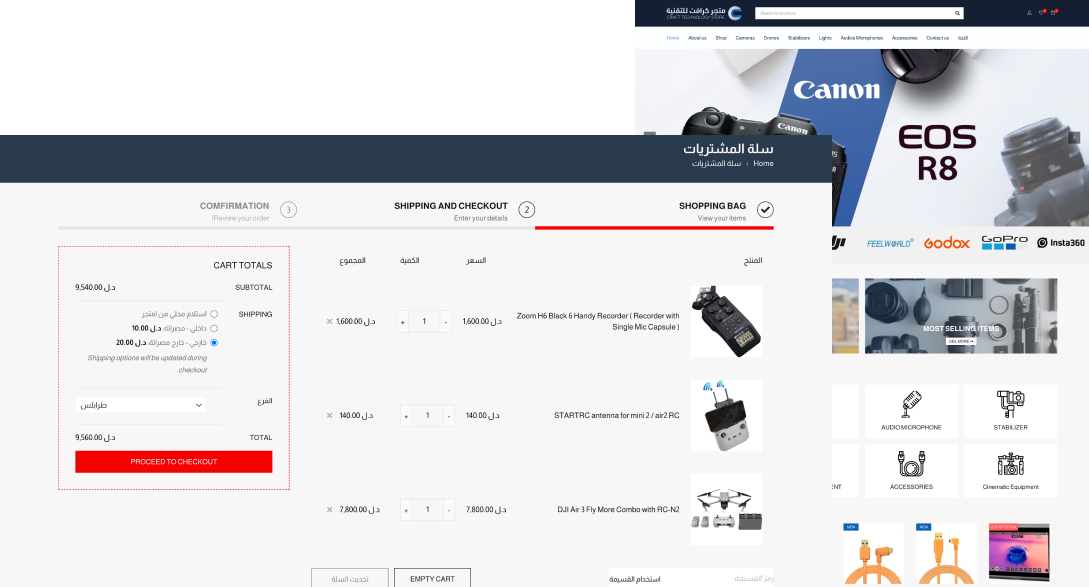The image size is (1089, 587).
Task: Click the Empty Cart button
Action: (x=432, y=579)
